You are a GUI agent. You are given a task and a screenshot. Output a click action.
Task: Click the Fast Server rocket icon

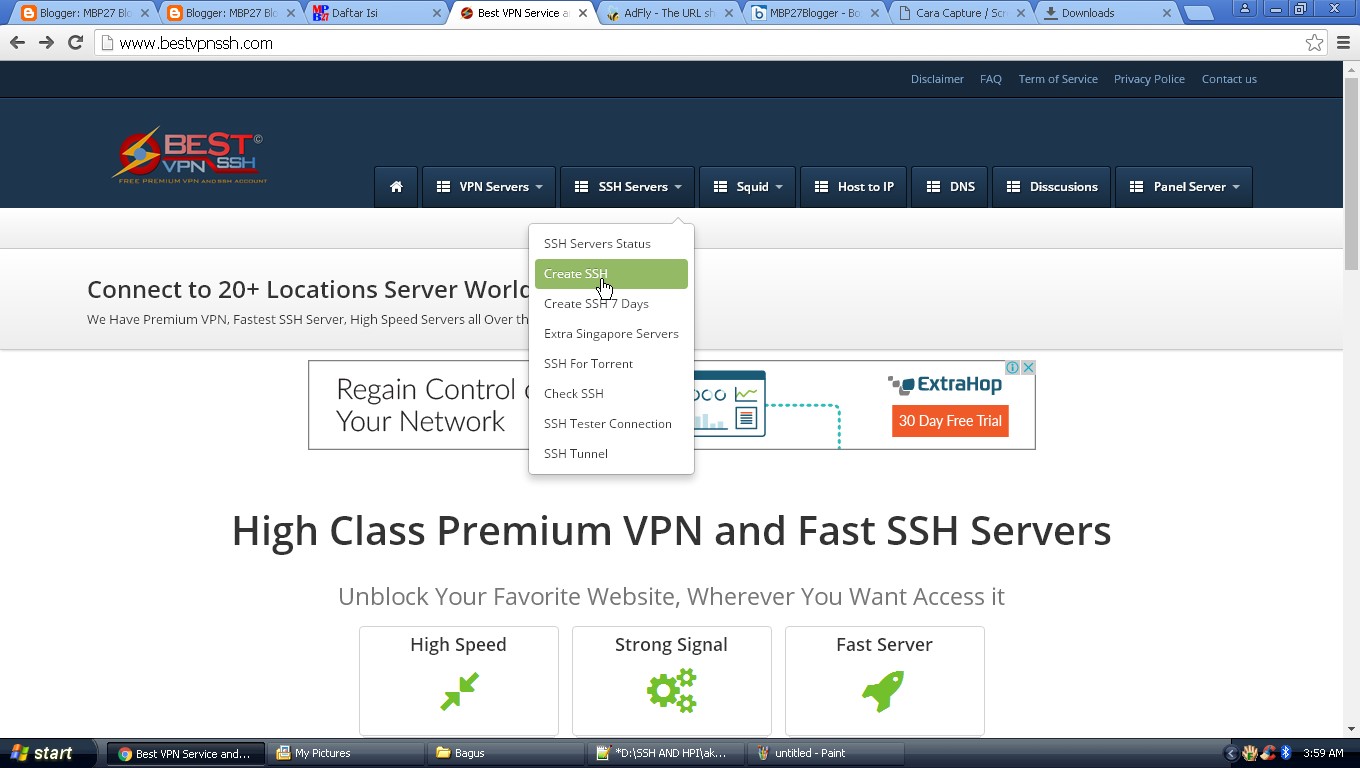[x=884, y=691]
